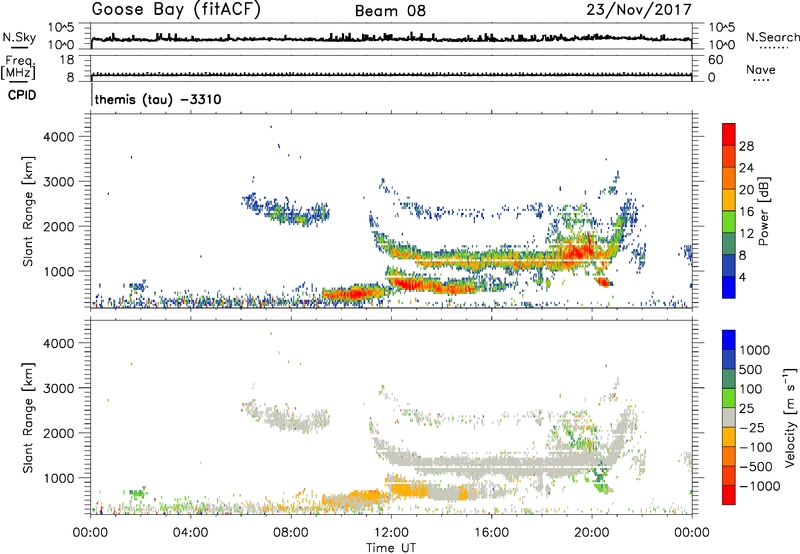Click yellow 16-20 dB segment of power colorbar
Image resolution: width=800 pixels, height=554 pixels.
(x=729, y=200)
